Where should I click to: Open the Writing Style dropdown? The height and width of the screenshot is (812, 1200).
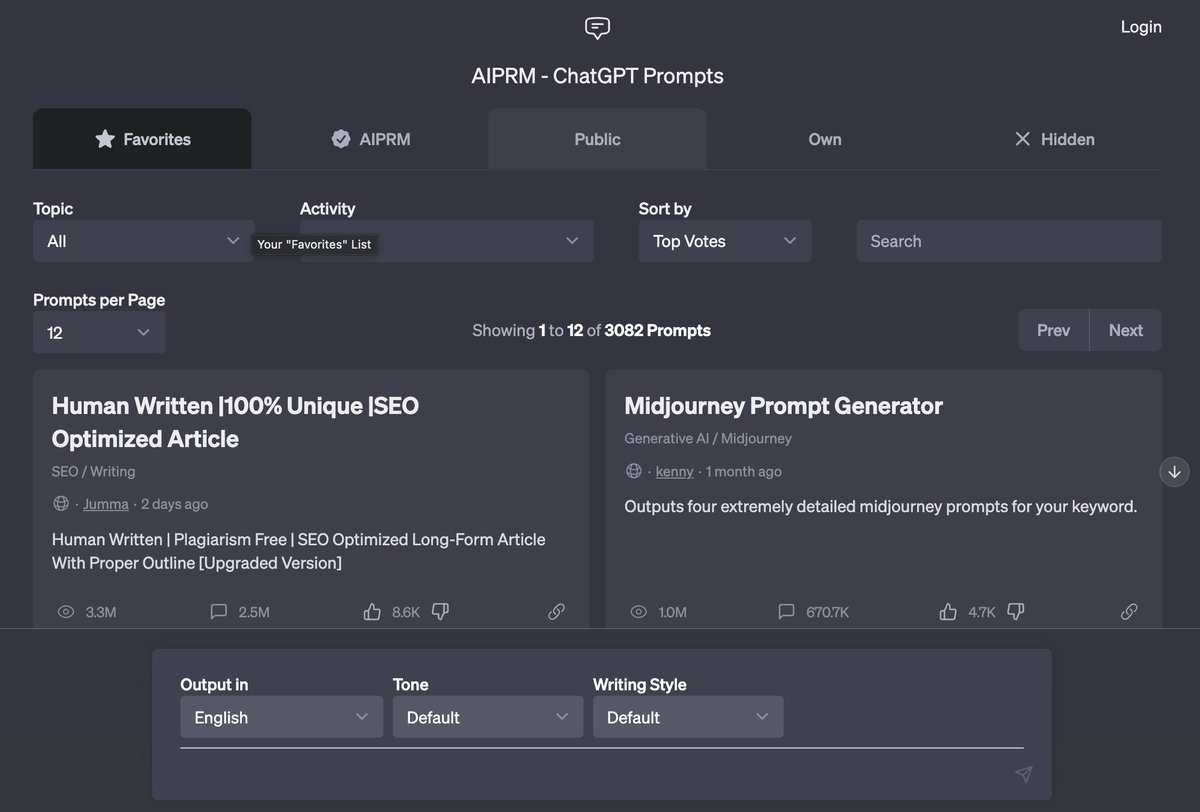coord(688,717)
